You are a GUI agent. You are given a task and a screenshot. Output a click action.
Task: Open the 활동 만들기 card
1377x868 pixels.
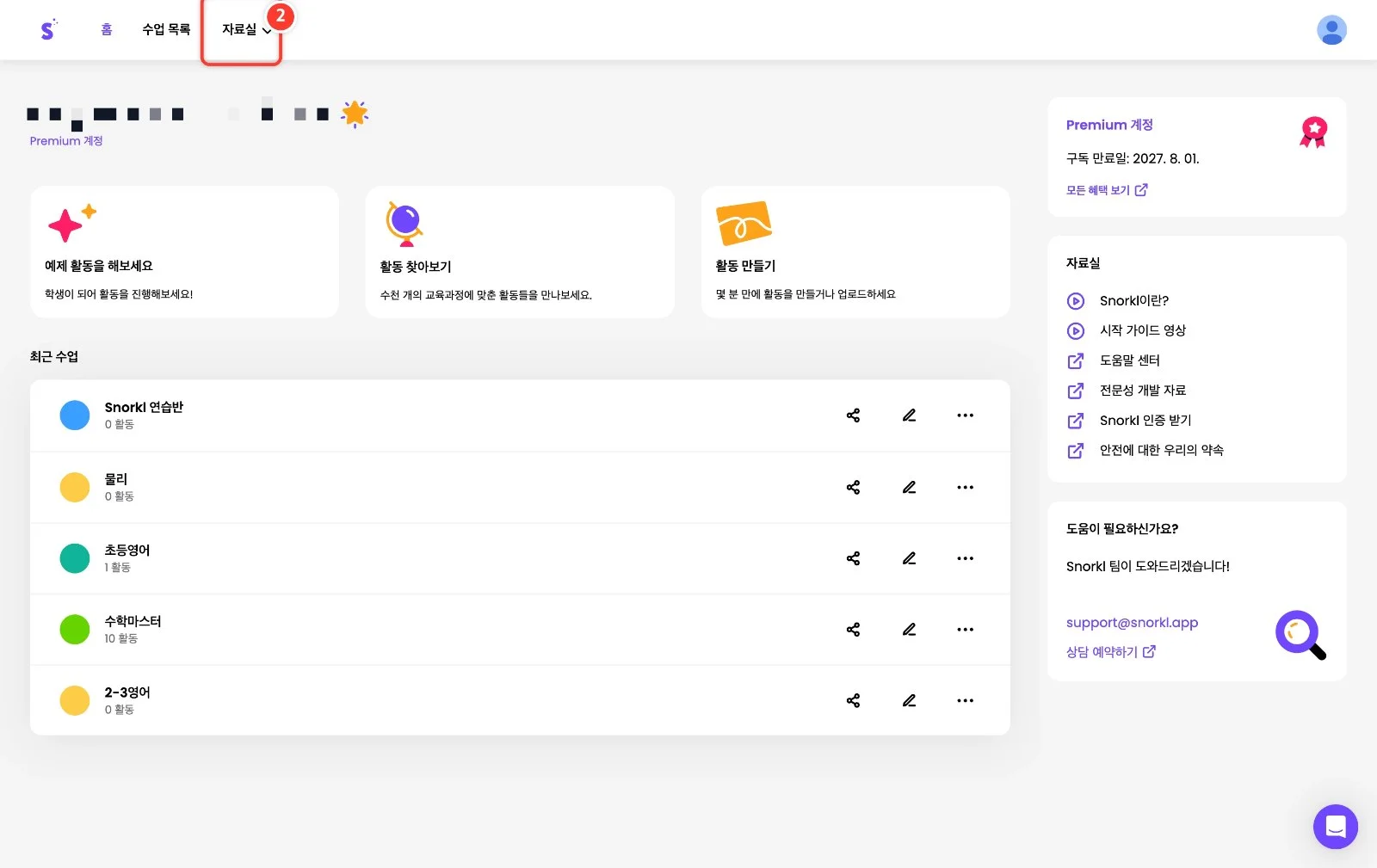point(855,252)
